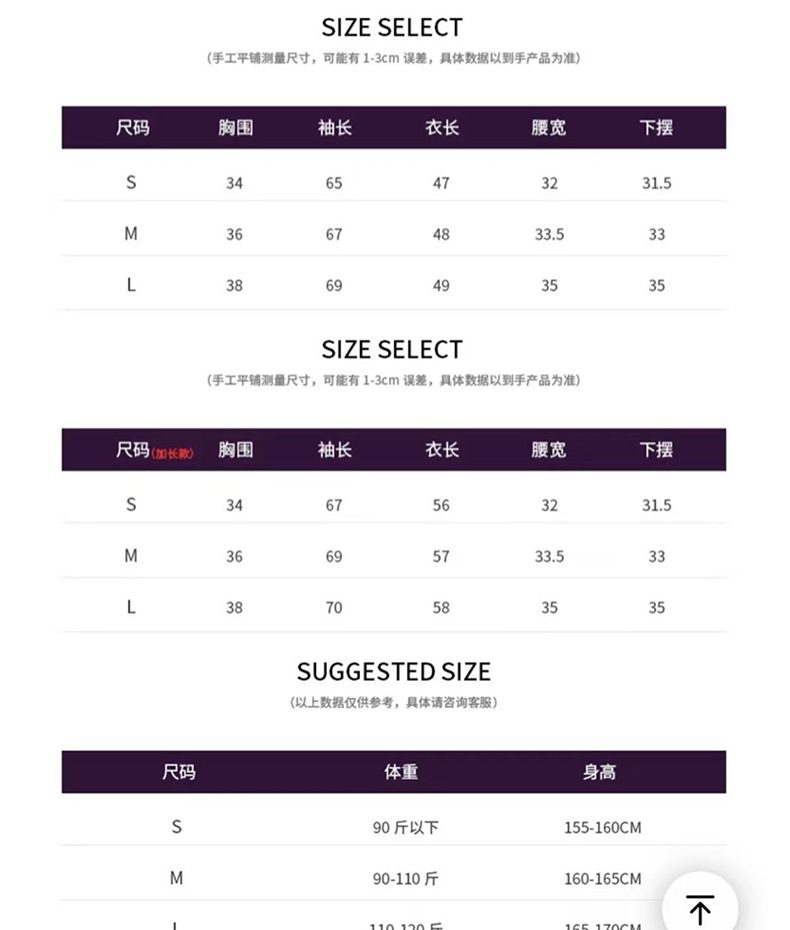Click sleeve length value 70

pos(334,607)
